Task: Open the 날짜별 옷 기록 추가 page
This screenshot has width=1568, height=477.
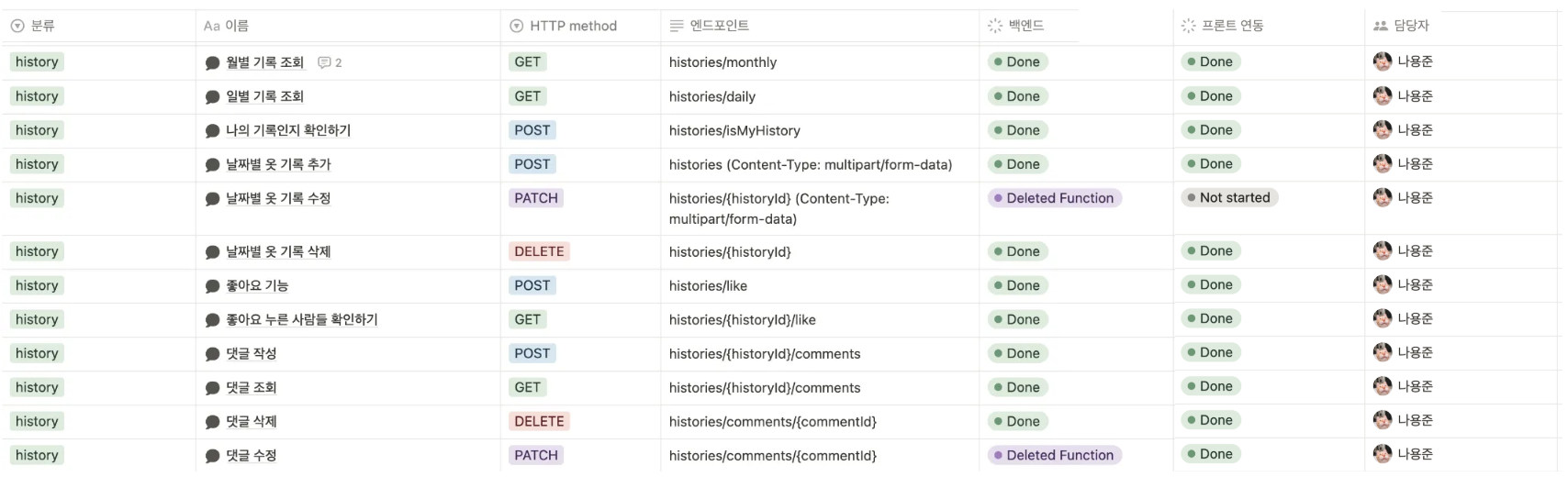Action: [278, 164]
